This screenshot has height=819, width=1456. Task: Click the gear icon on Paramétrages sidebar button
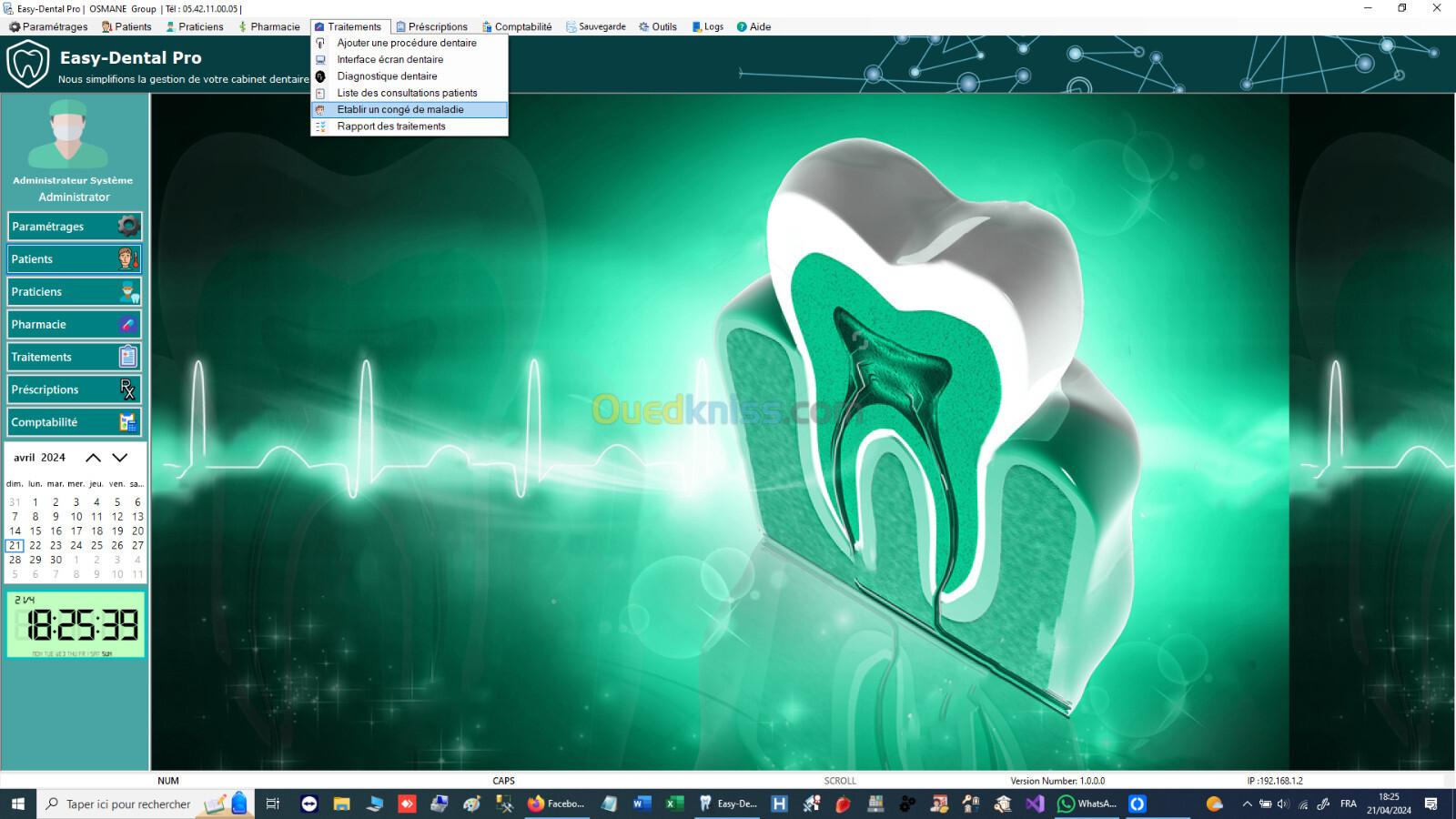coord(128,226)
